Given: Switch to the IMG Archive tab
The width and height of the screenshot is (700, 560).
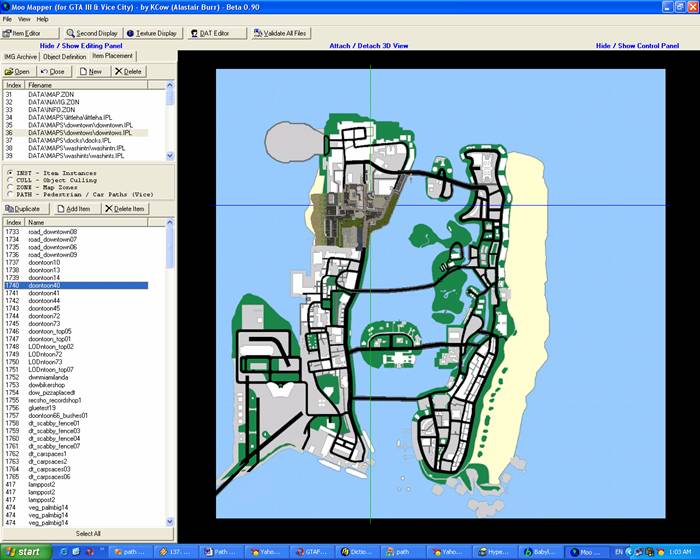Looking at the screenshot, I should pyautogui.click(x=21, y=57).
